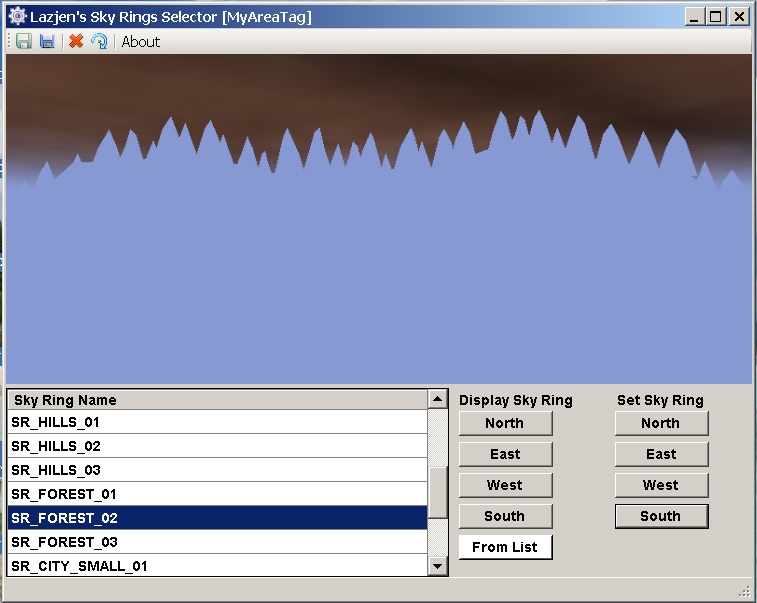
Task: Display the North sky ring
Action: (x=505, y=423)
